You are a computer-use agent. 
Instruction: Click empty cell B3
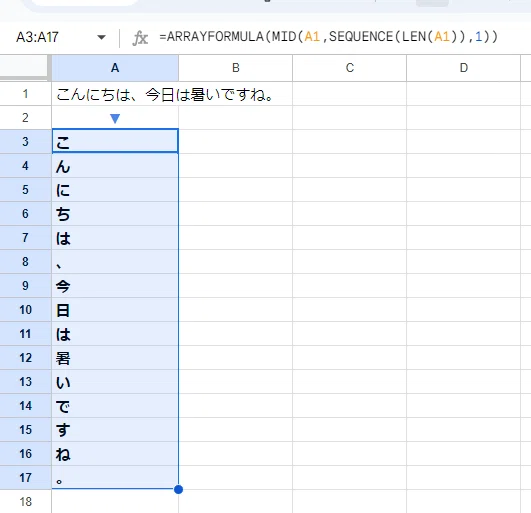tap(236, 142)
